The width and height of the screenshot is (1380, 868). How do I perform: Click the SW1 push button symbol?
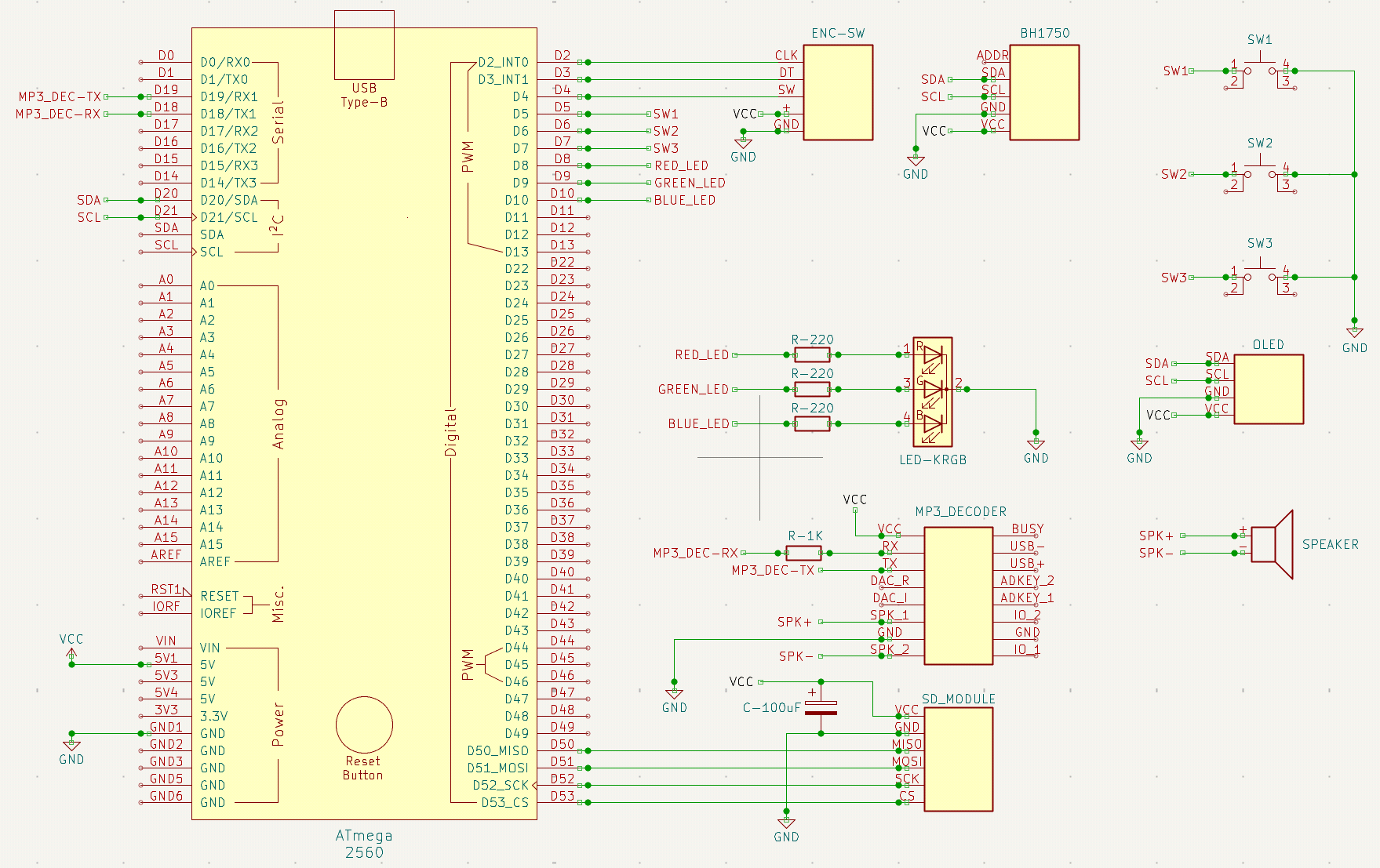1260,71
